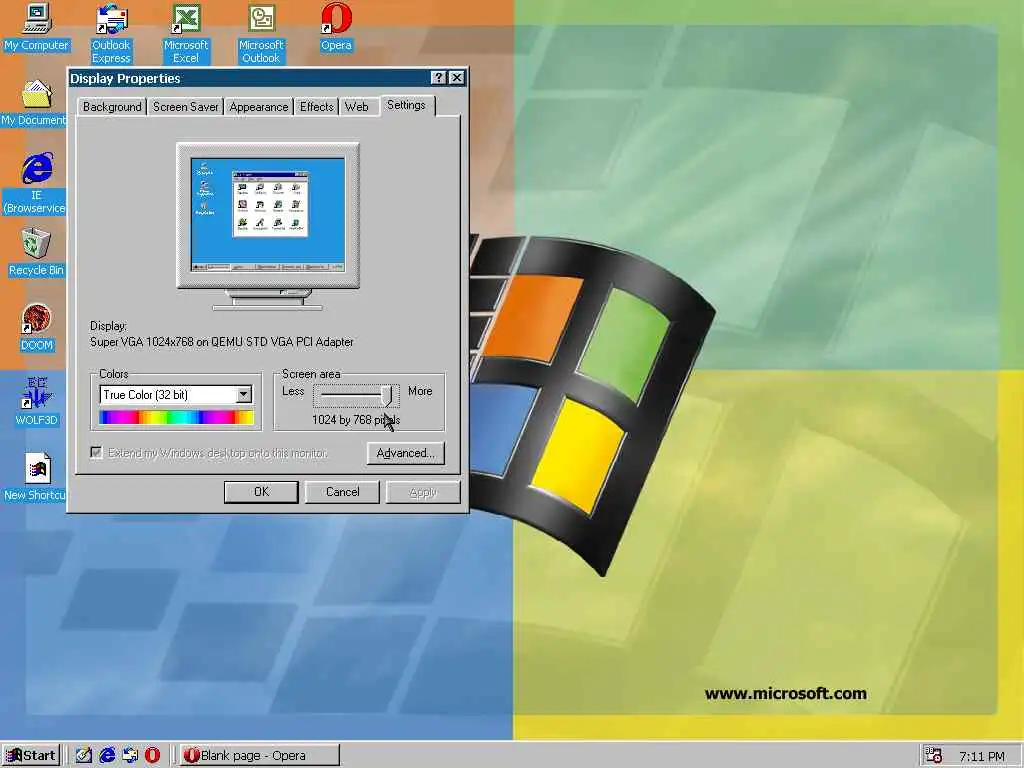Open the Colors depth dropdown

(244, 394)
